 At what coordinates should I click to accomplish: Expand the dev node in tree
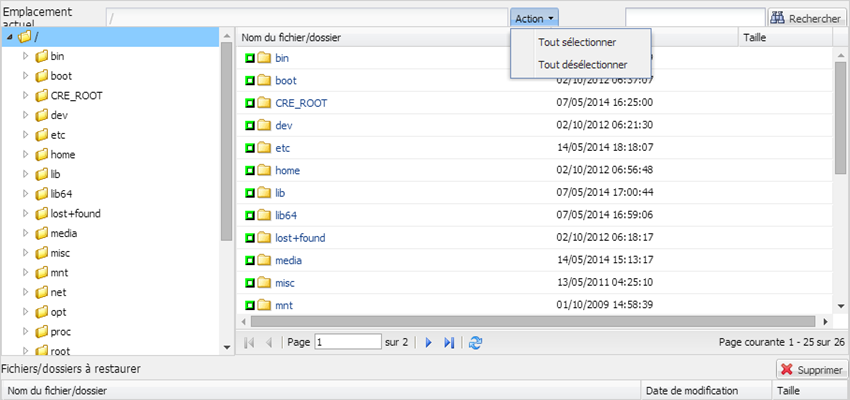pos(25,115)
